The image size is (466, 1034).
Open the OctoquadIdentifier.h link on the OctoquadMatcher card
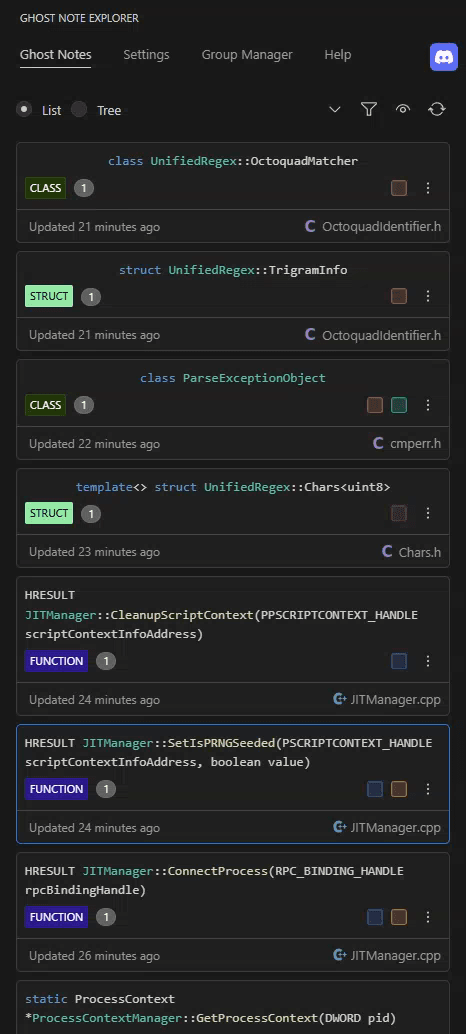[382, 227]
